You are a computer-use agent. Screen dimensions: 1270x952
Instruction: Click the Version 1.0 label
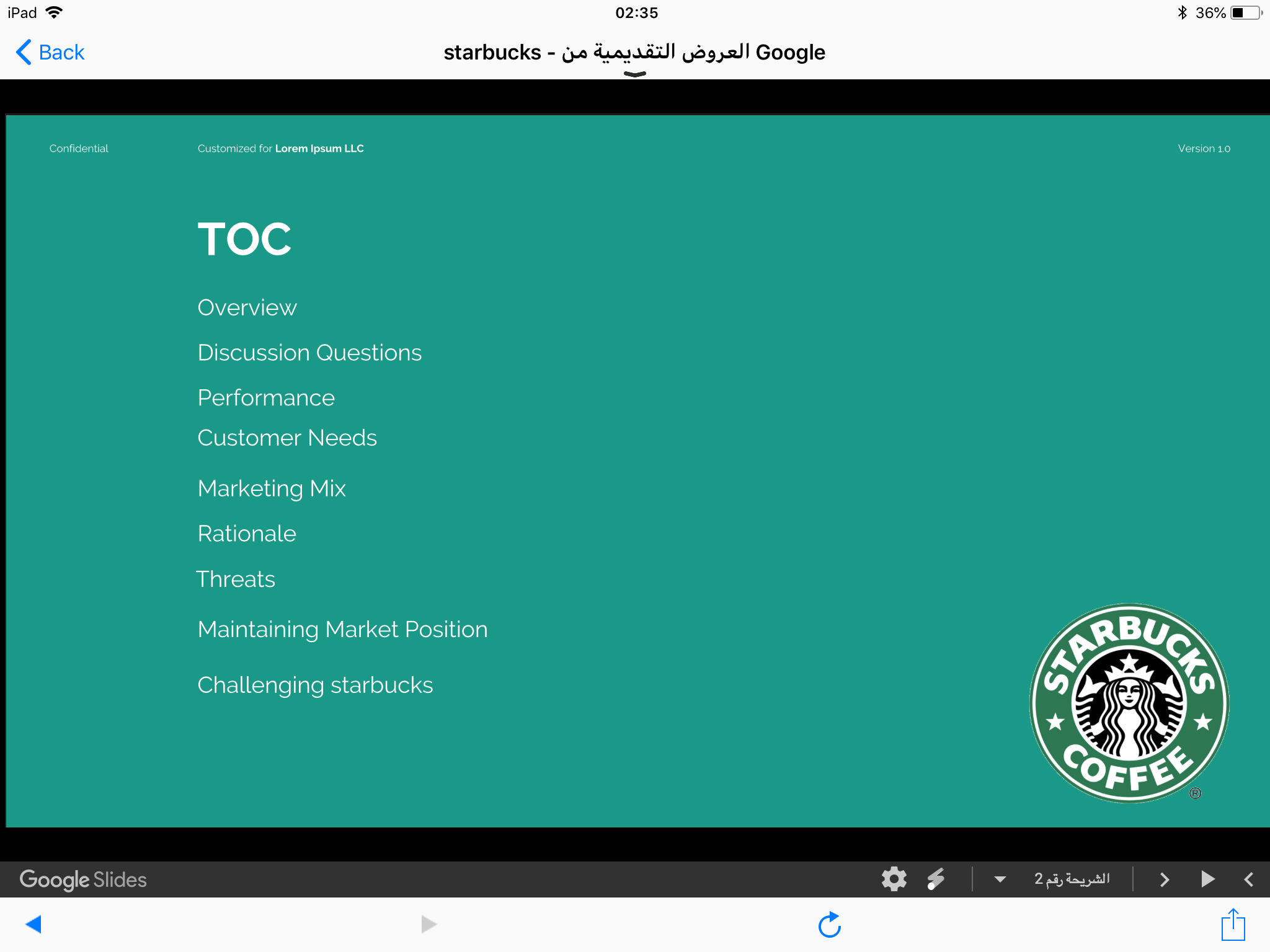tap(1204, 149)
